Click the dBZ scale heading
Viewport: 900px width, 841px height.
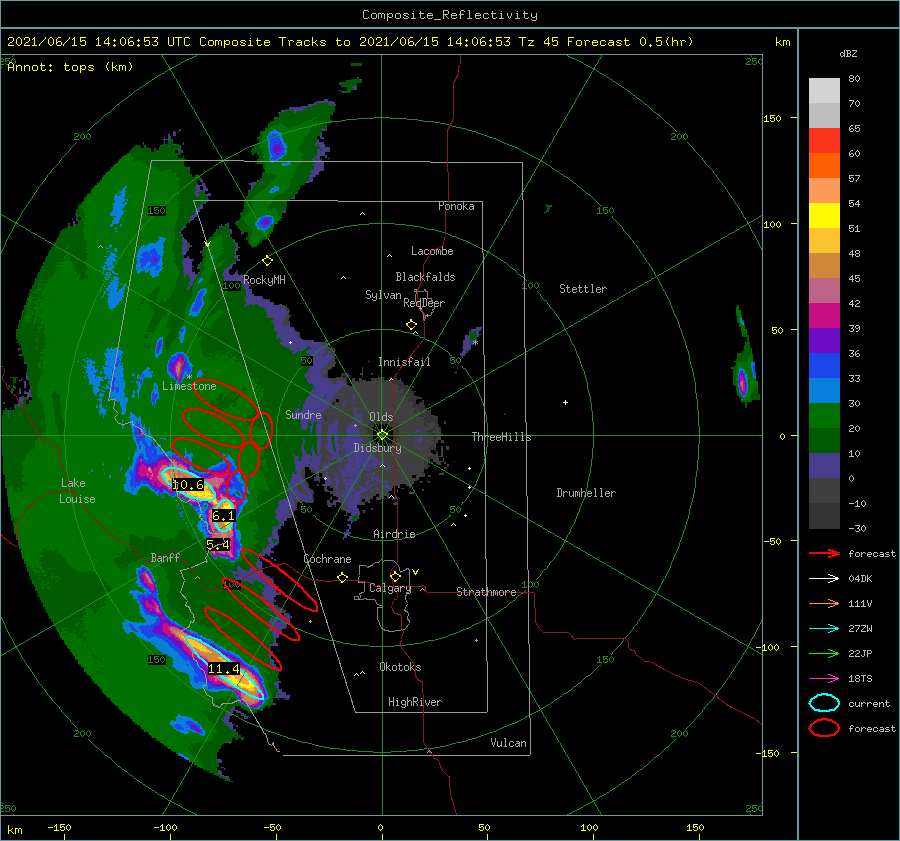coord(848,53)
